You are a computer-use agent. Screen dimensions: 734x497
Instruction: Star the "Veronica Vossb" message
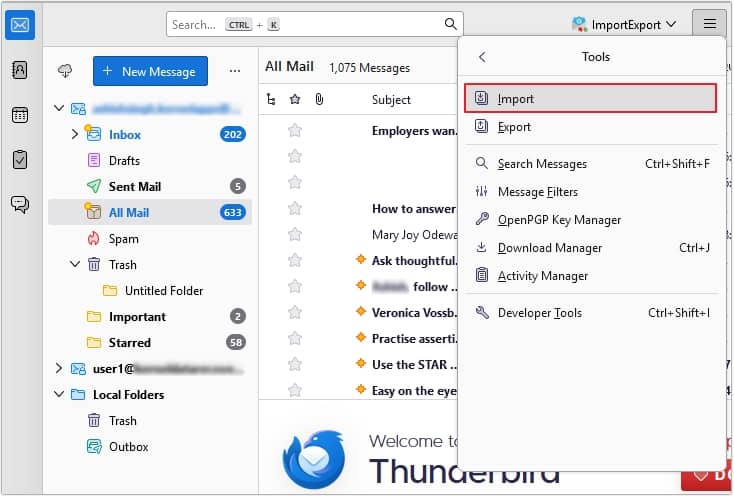point(295,312)
